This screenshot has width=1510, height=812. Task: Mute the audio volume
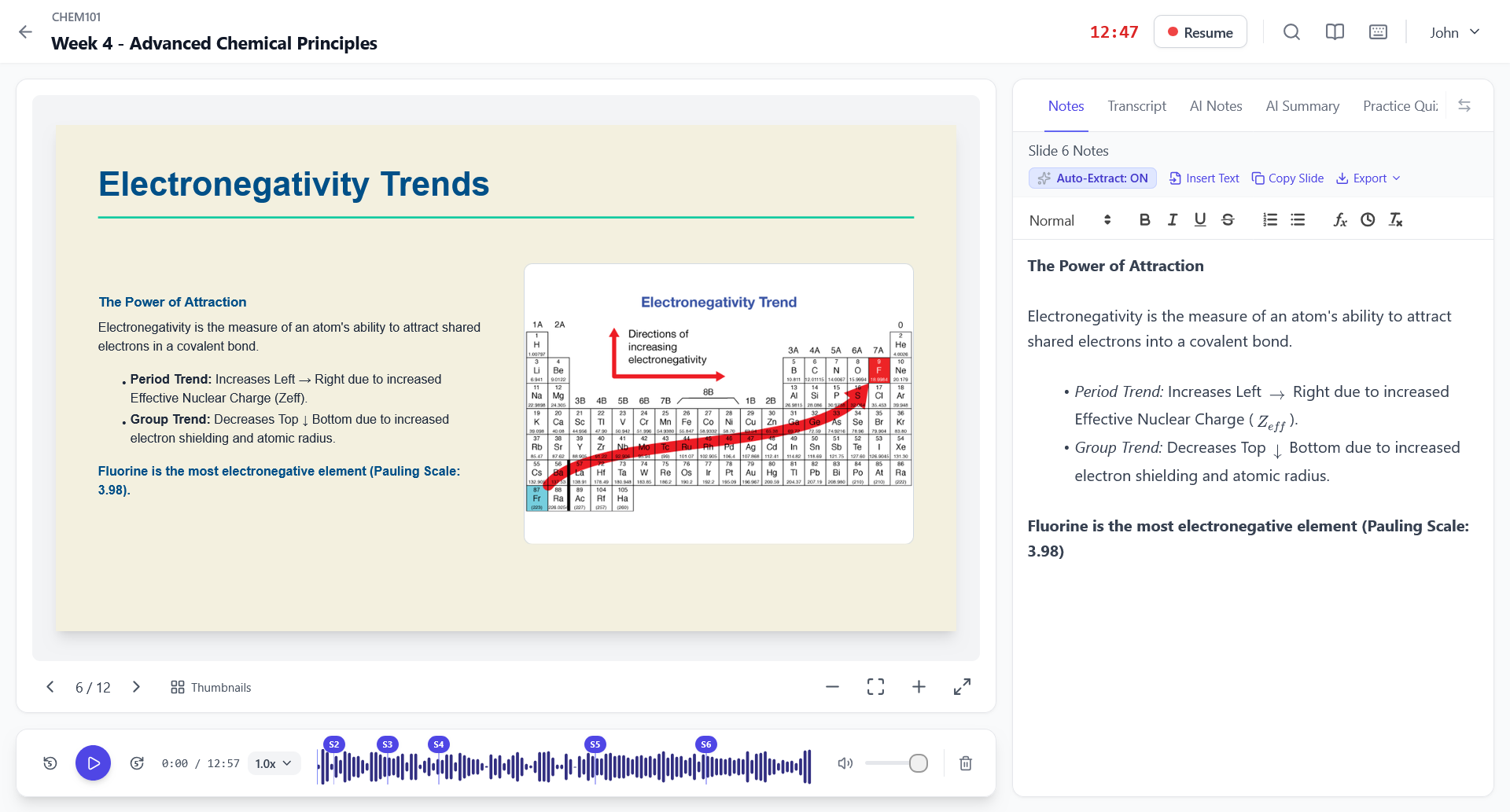click(845, 763)
